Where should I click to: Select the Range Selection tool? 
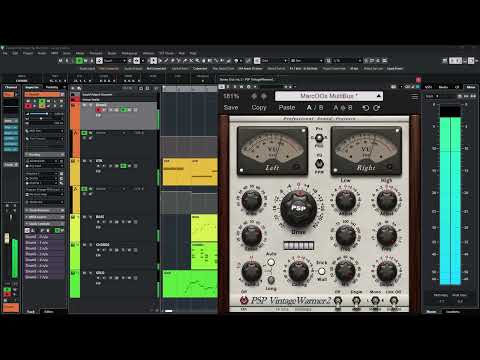click(x=160, y=61)
